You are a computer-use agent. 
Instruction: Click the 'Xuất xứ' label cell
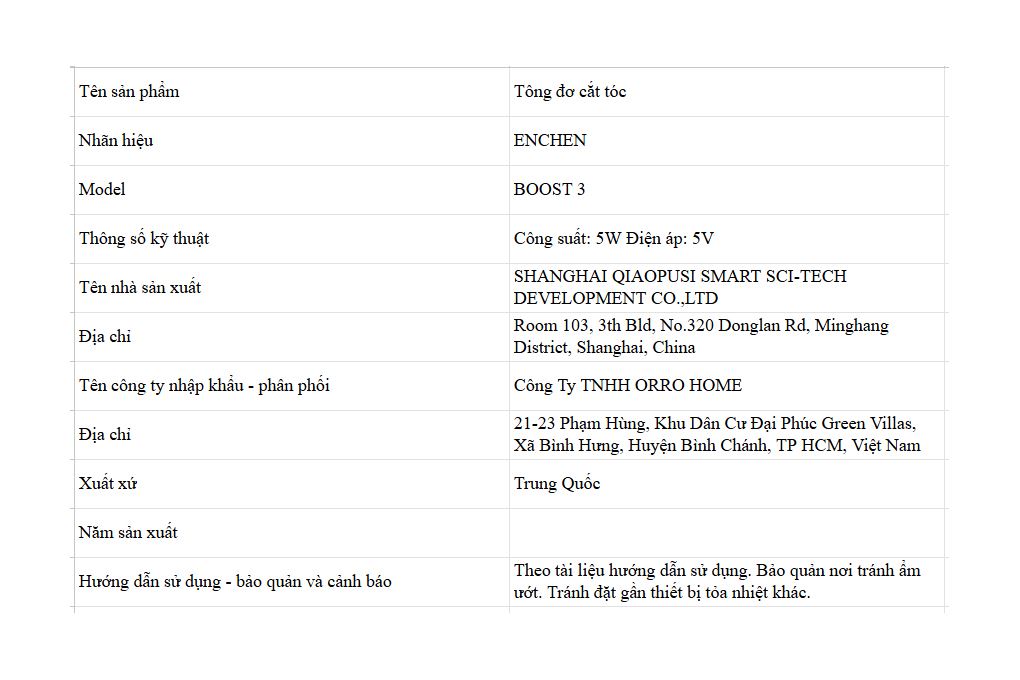tap(291, 484)
